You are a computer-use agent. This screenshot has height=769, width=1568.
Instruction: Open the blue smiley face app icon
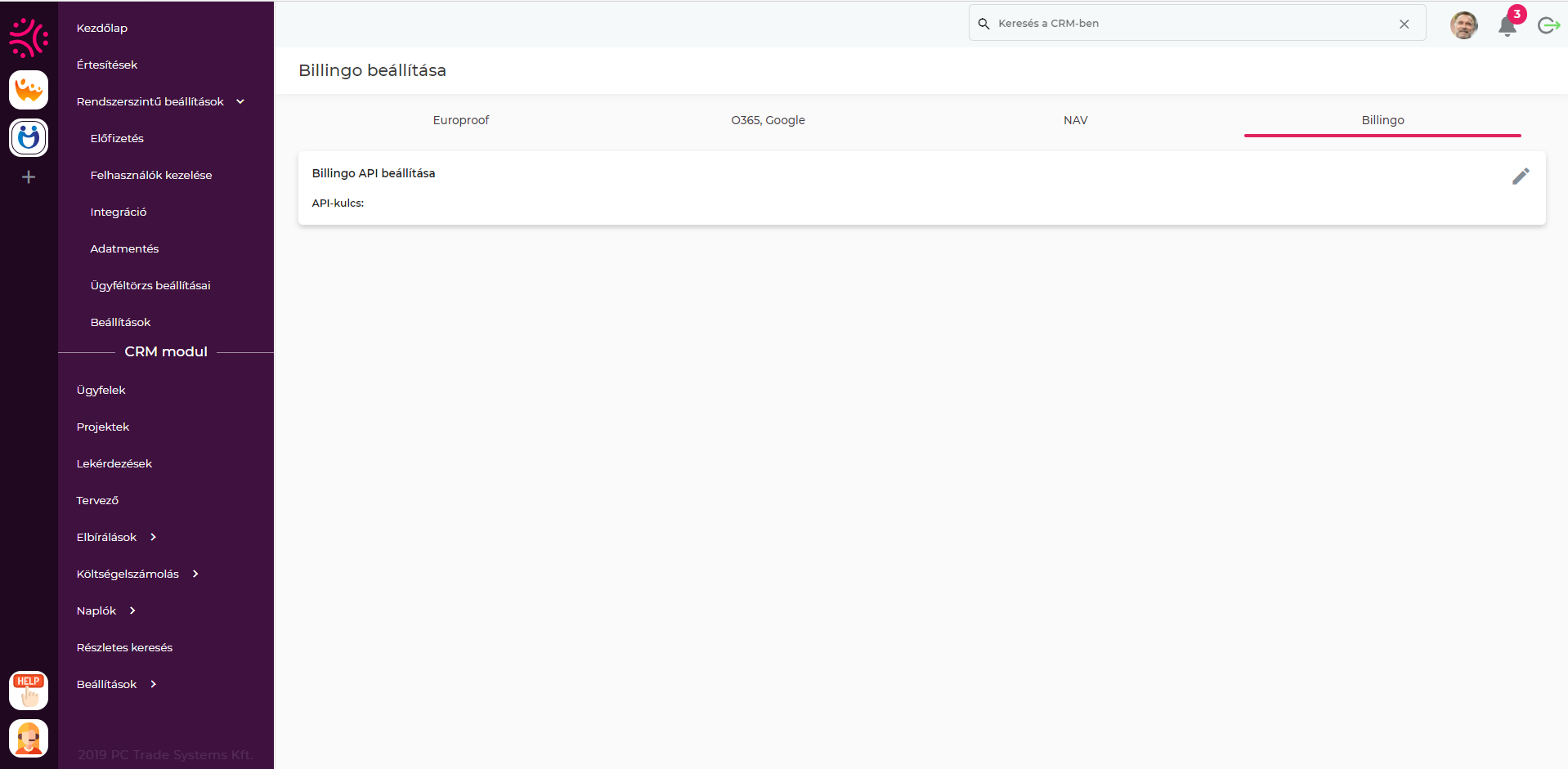coord(29,138)
